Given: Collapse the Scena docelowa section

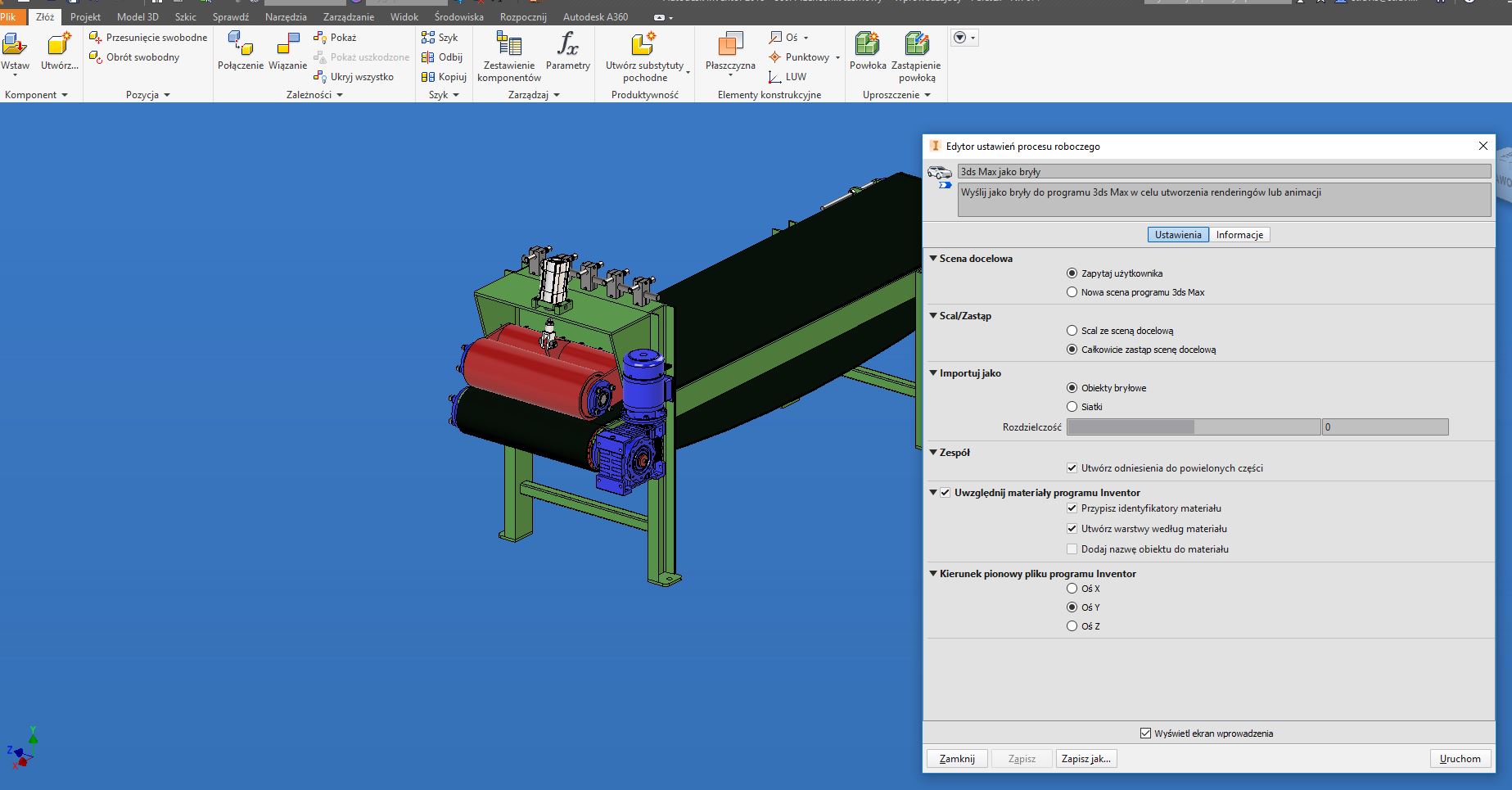Looking at the screenshot, I should click(933, 258).
